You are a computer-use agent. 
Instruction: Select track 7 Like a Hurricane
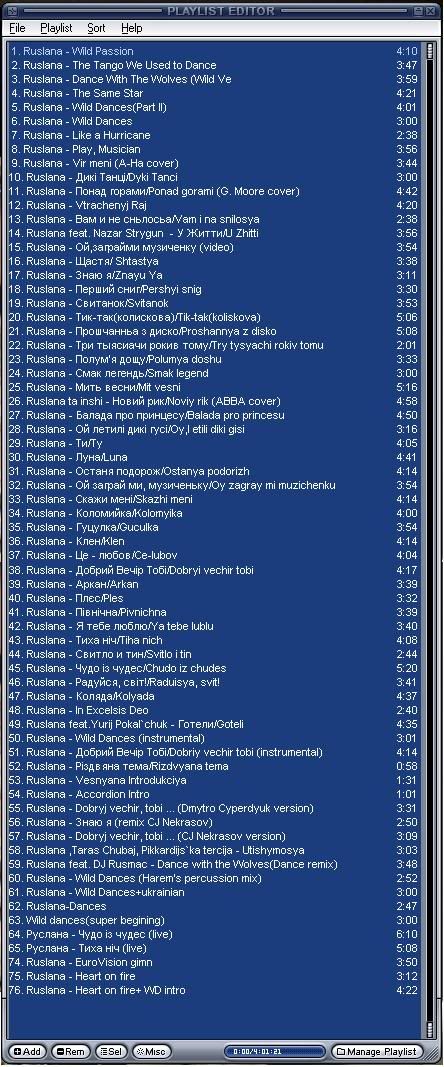coord(215,135)
